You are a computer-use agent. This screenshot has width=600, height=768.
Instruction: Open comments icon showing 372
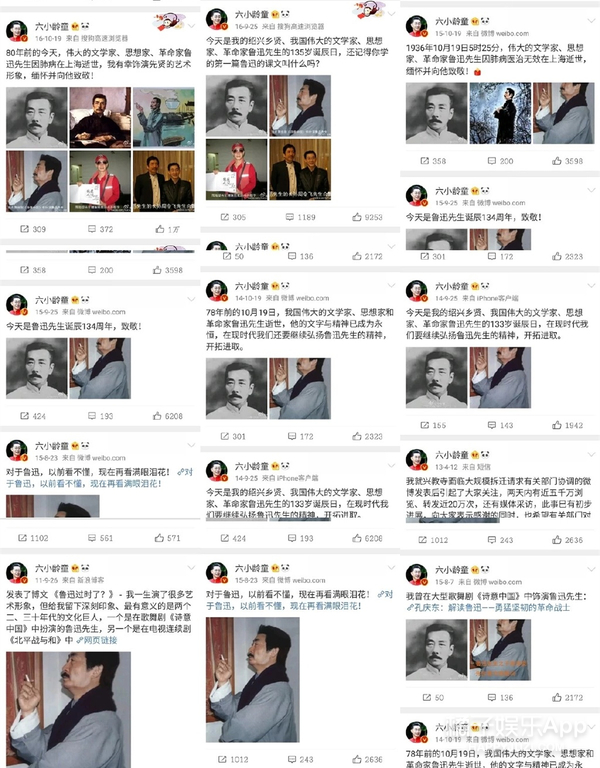92,229
